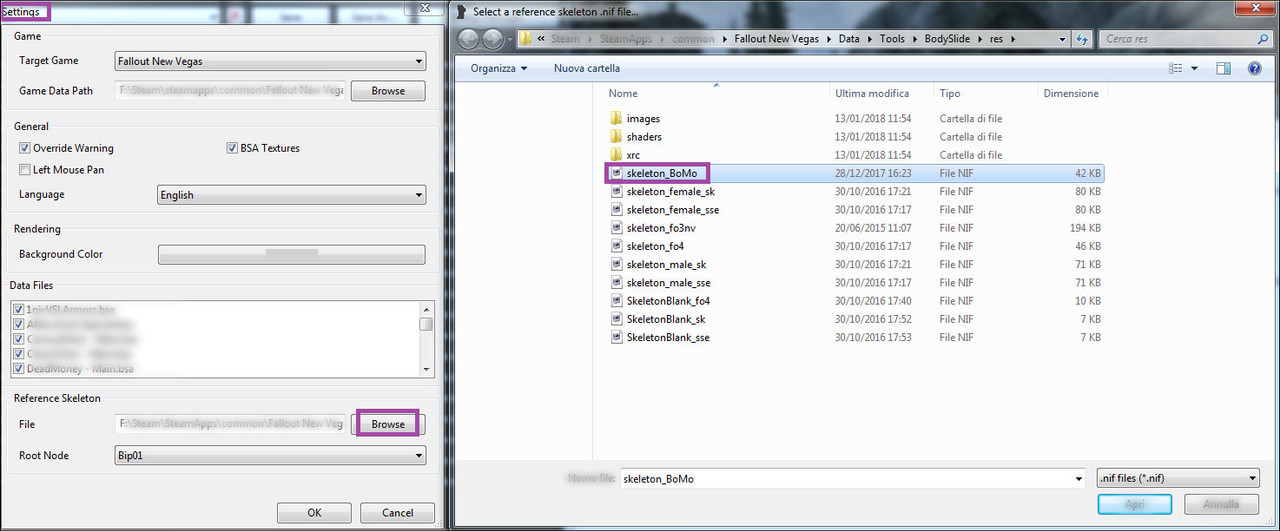Browse for Game Data Path
This screenshot has width=1280, height=531.
coord(388,91)
